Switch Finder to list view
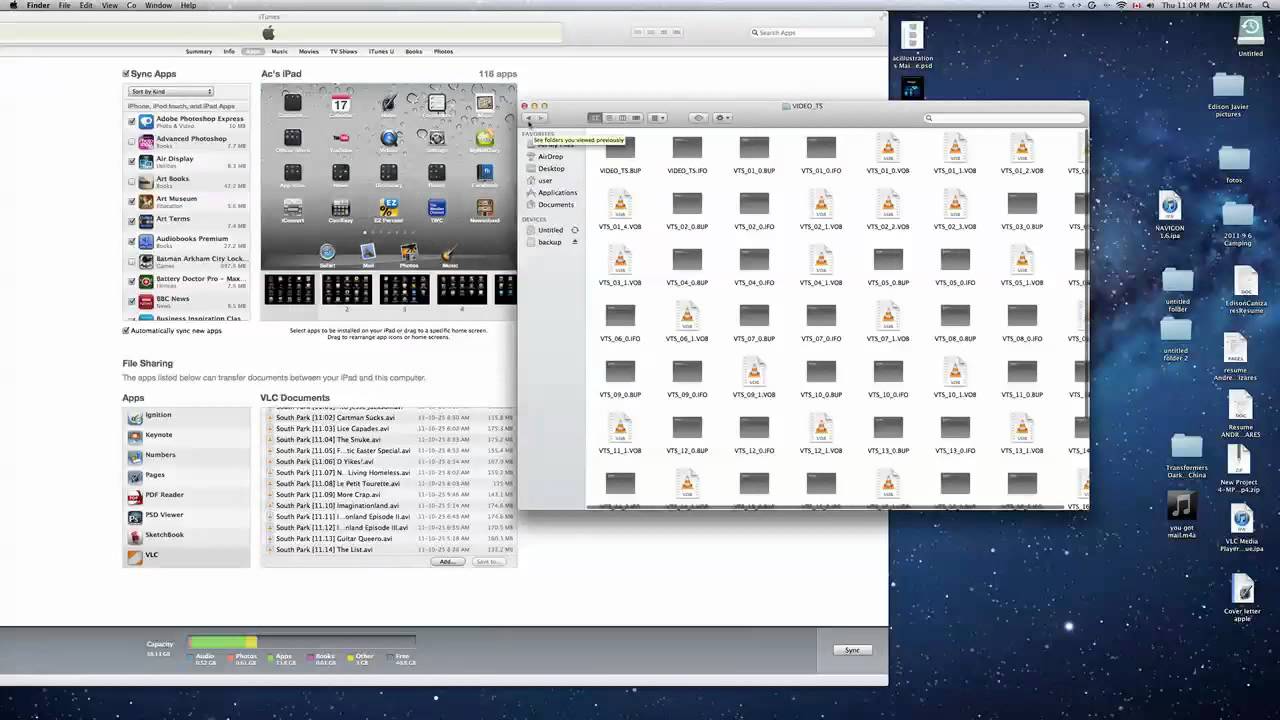Viewport: 1280px width, 720px height. pos(608,118)
